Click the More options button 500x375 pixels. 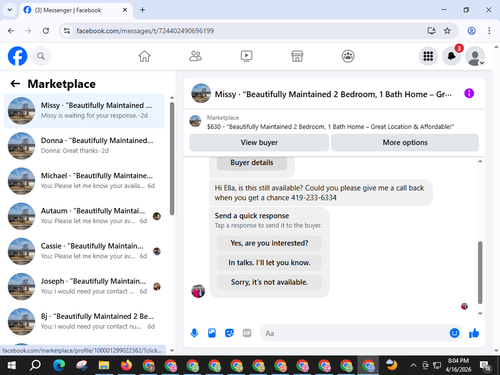tap(405, 142)
